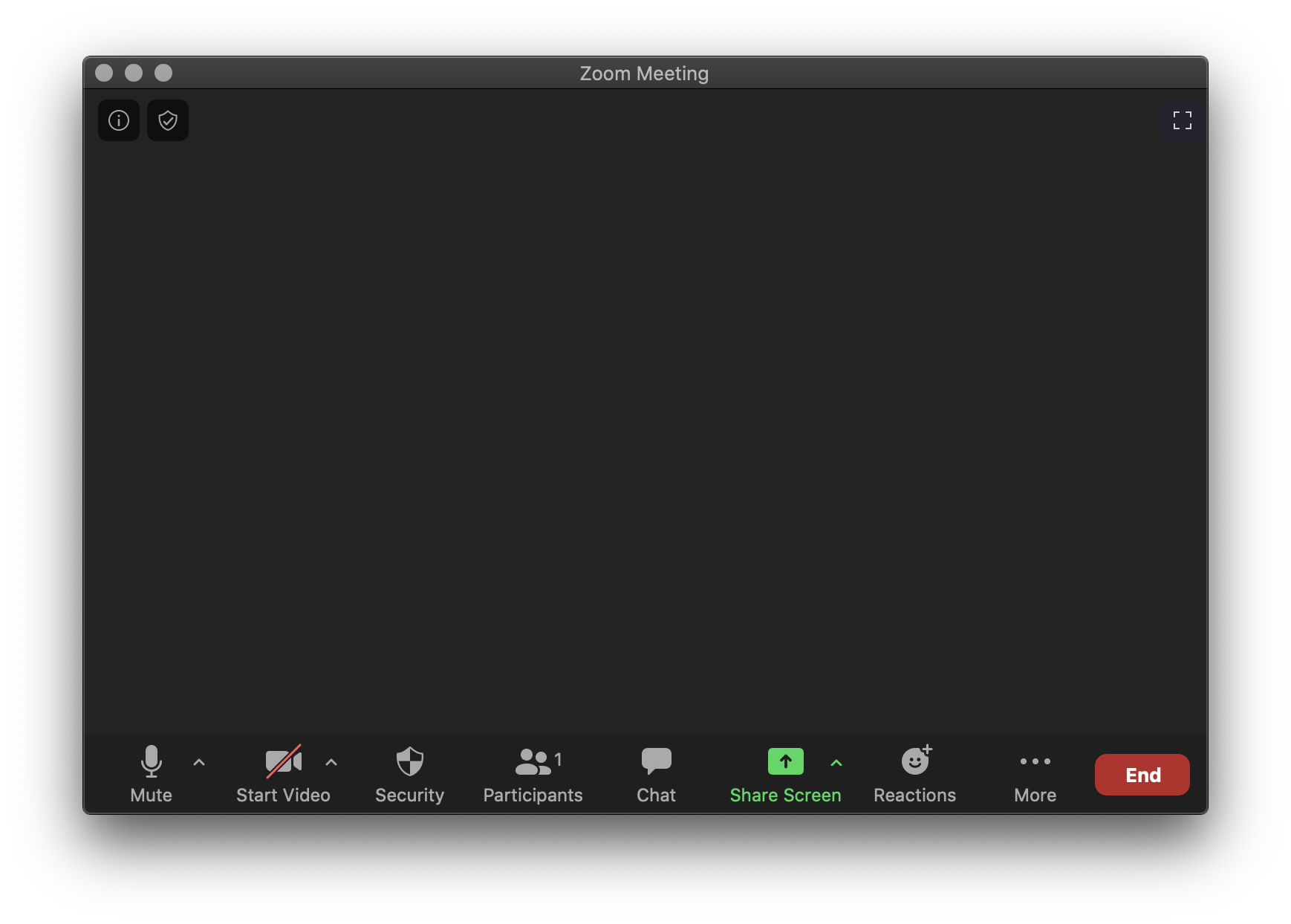Maximize the Zoom Meeting window
The width and height of the screenshot is (1291, 924).
pyautogui.click(x=163, y=73)
